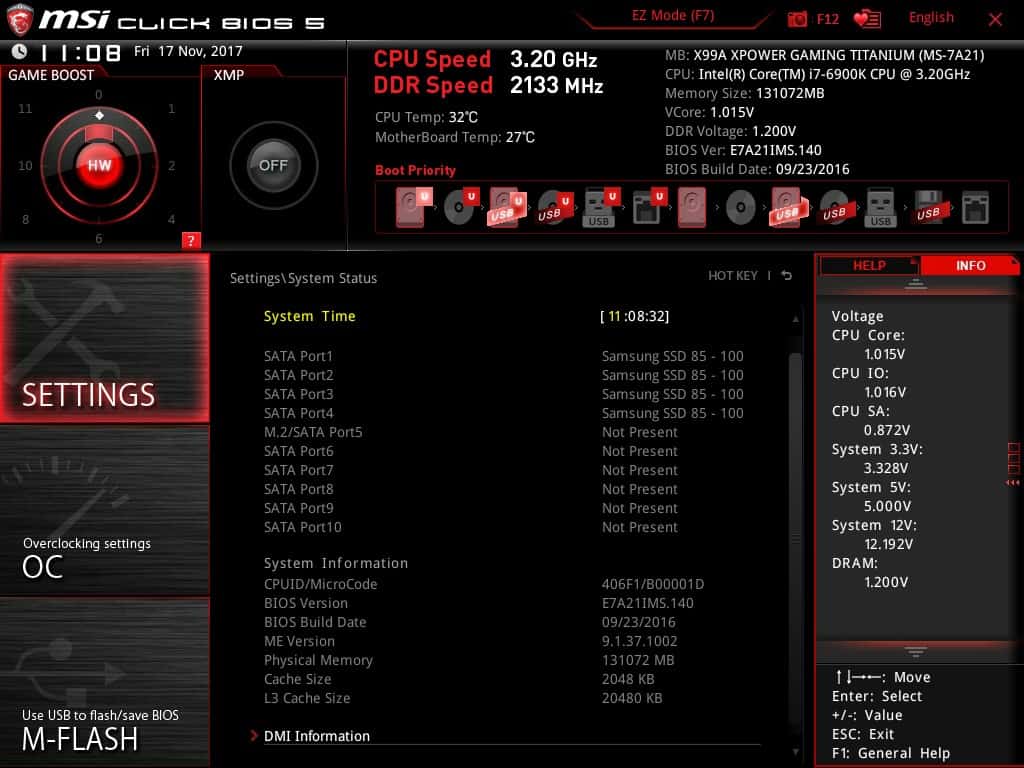Select the System Time field
The image size is (1024, 768).
(308, 316)
